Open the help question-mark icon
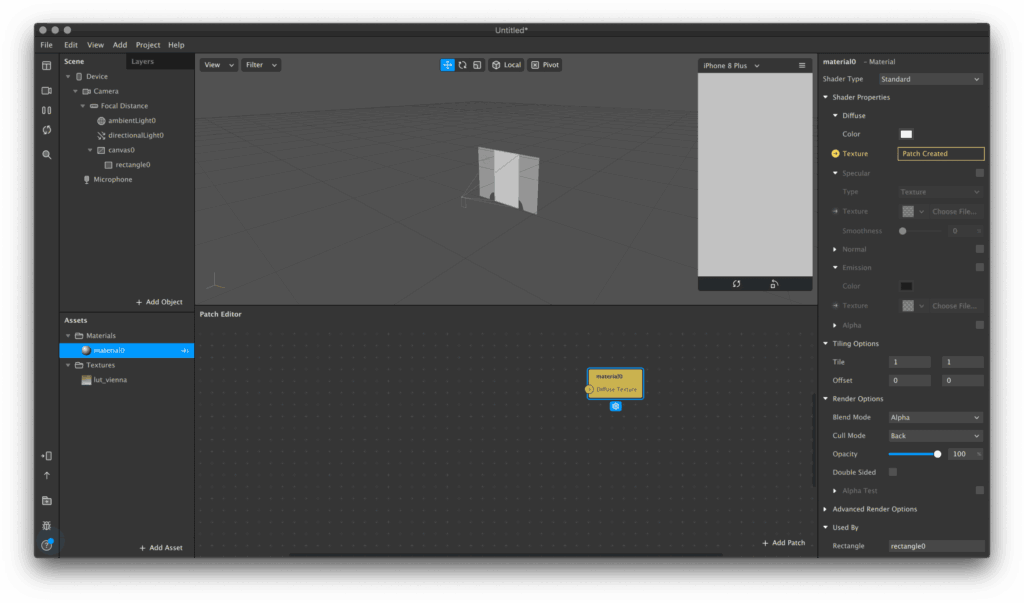The height and width of the screenshot is (603, 1024). click(46, 545)
